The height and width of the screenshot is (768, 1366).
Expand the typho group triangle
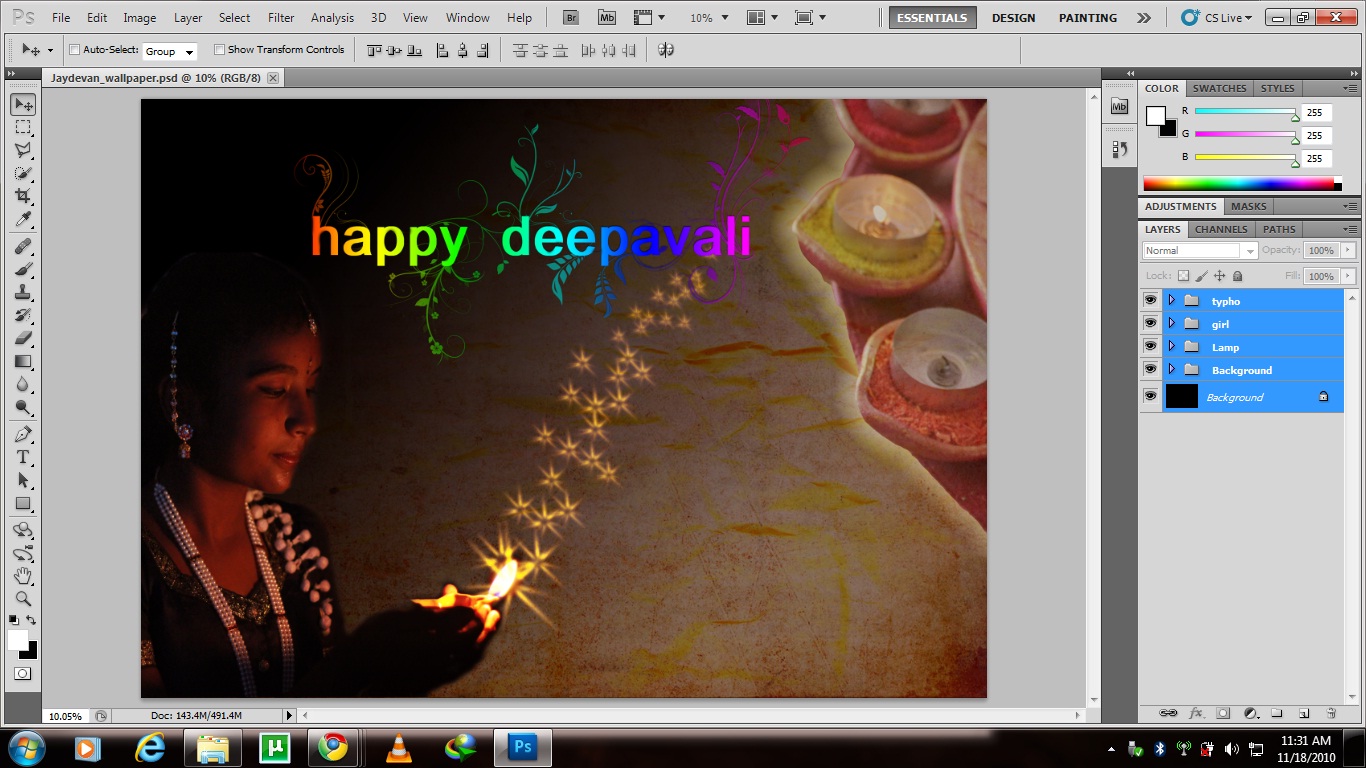click(1171, 300)
